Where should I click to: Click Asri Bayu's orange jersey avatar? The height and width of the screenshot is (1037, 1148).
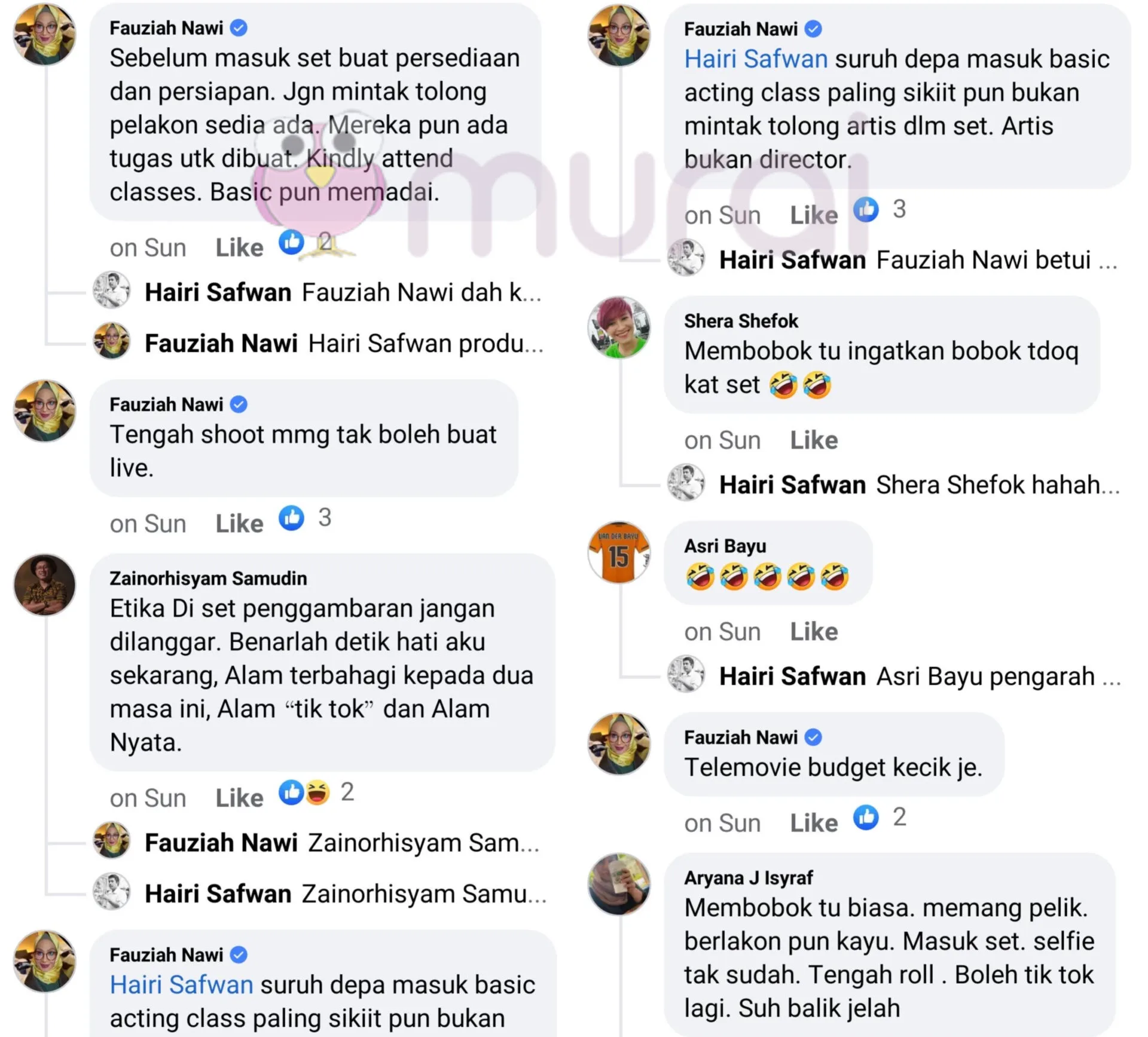[619, 553]
